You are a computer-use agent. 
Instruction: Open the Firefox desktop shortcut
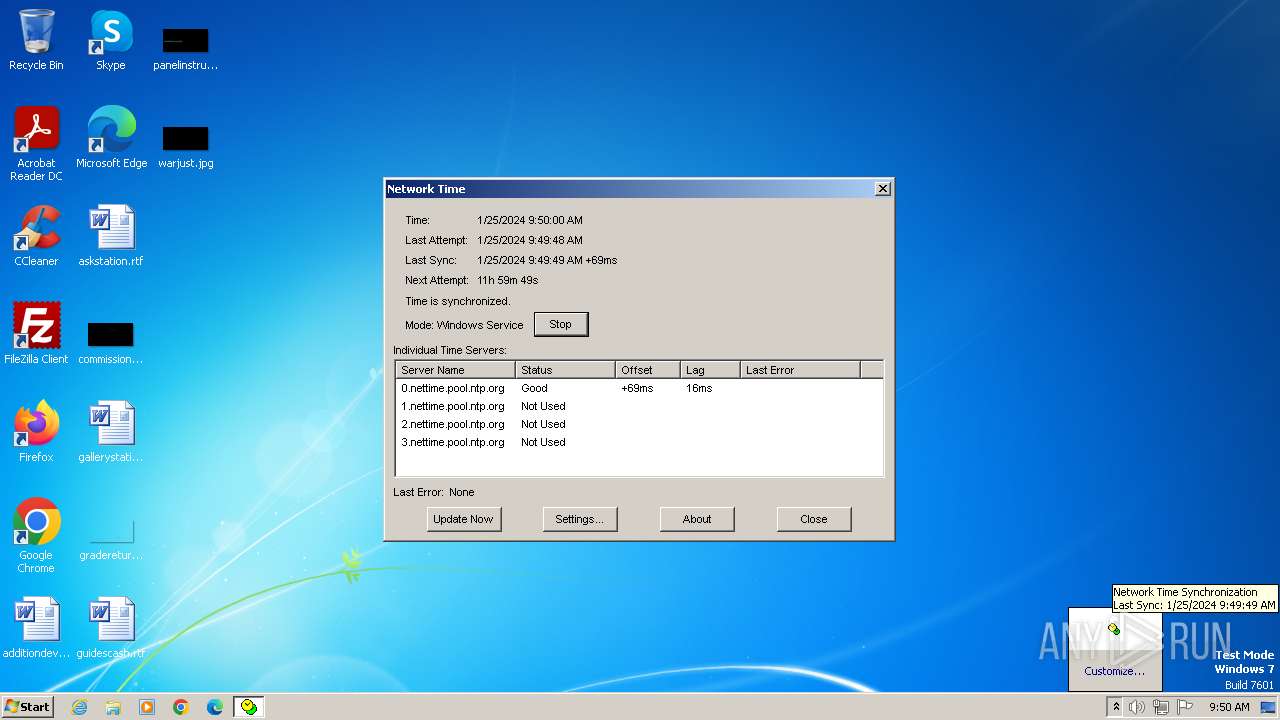tap(36, 432)
